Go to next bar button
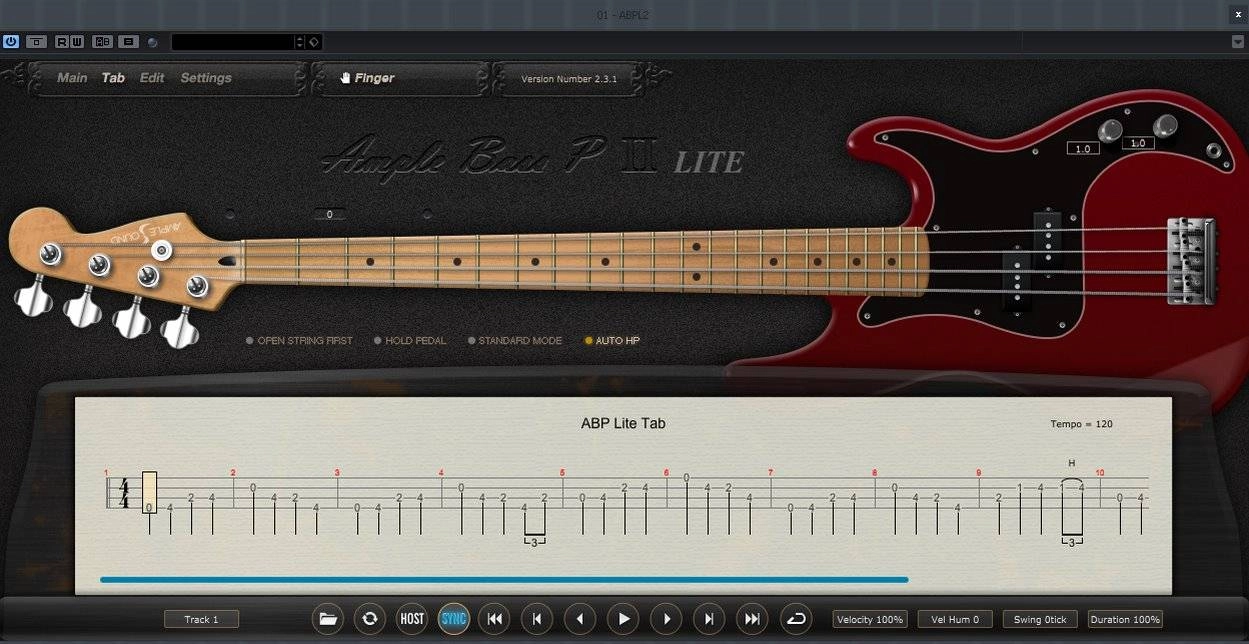 point(709,619)
